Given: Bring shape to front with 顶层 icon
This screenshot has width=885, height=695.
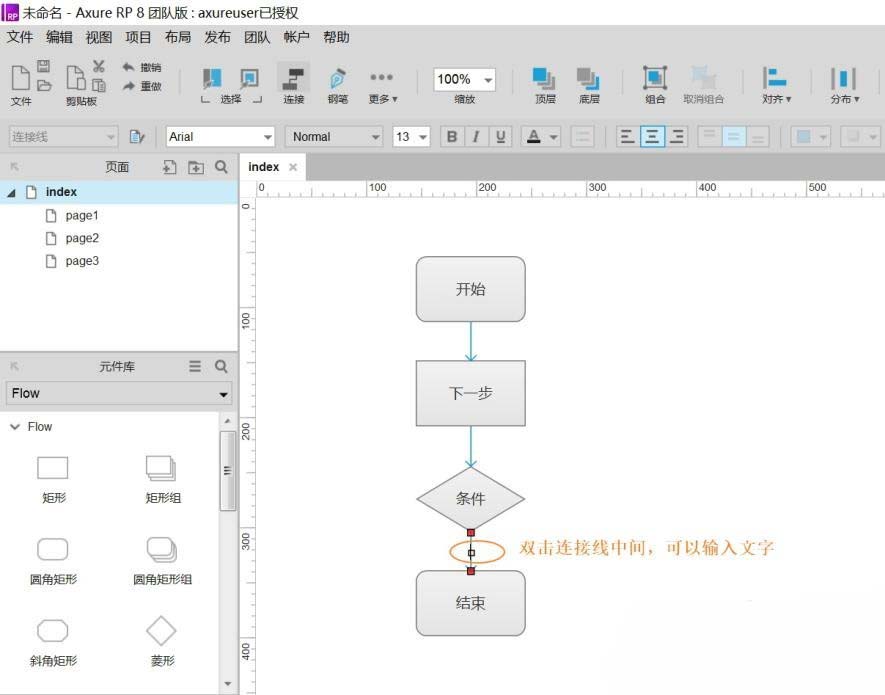Looking at the screenshot, I should 543,80.
